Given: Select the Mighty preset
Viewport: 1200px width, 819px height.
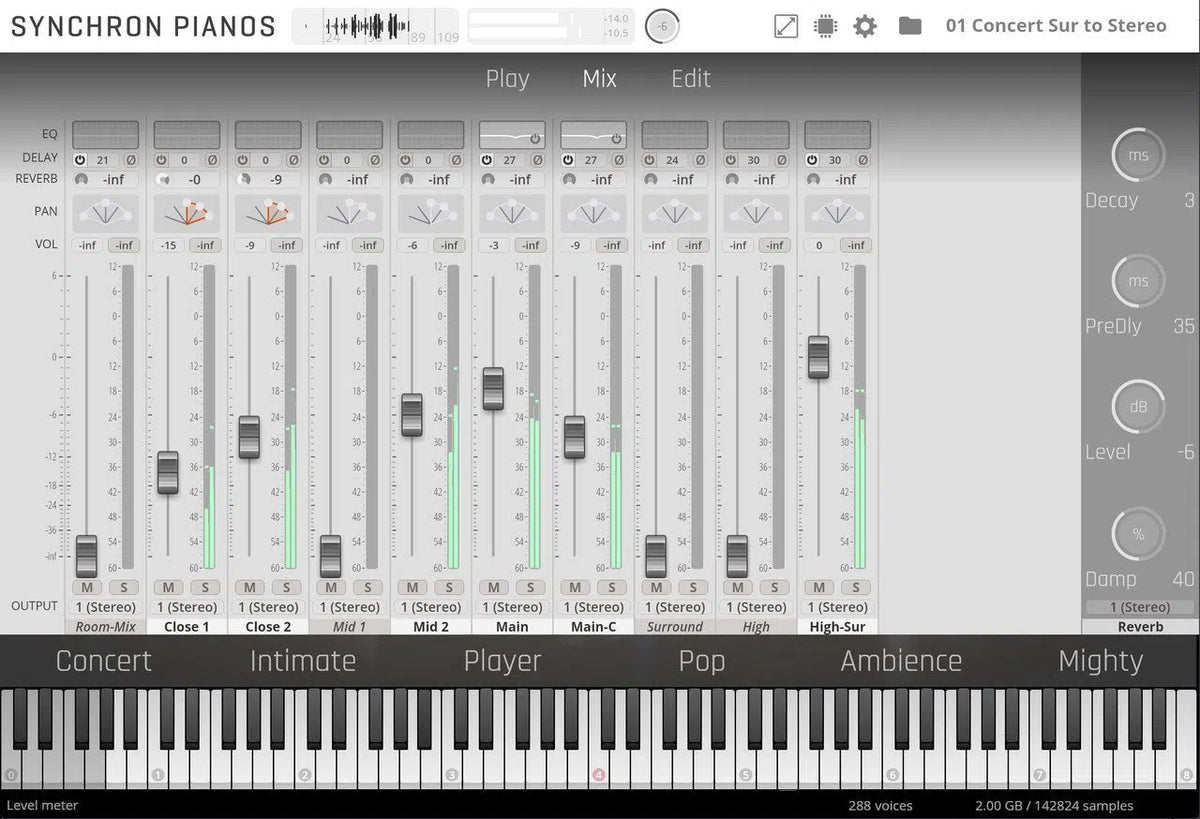Looking at the screenshot, I should coord(1100,660).
